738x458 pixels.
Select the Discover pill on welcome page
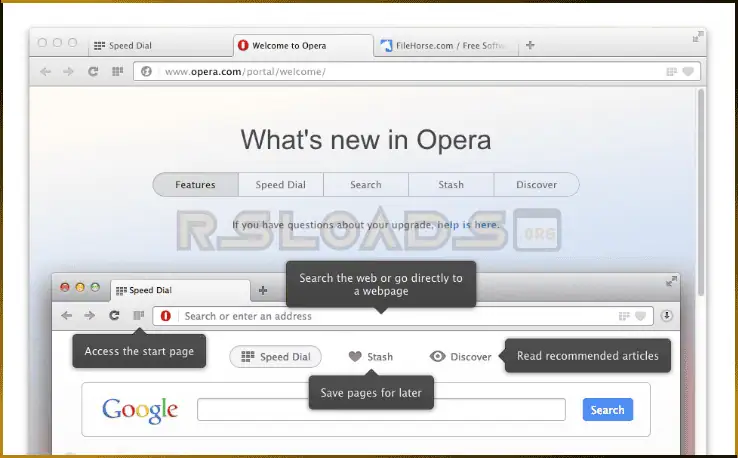click(537, 185)
